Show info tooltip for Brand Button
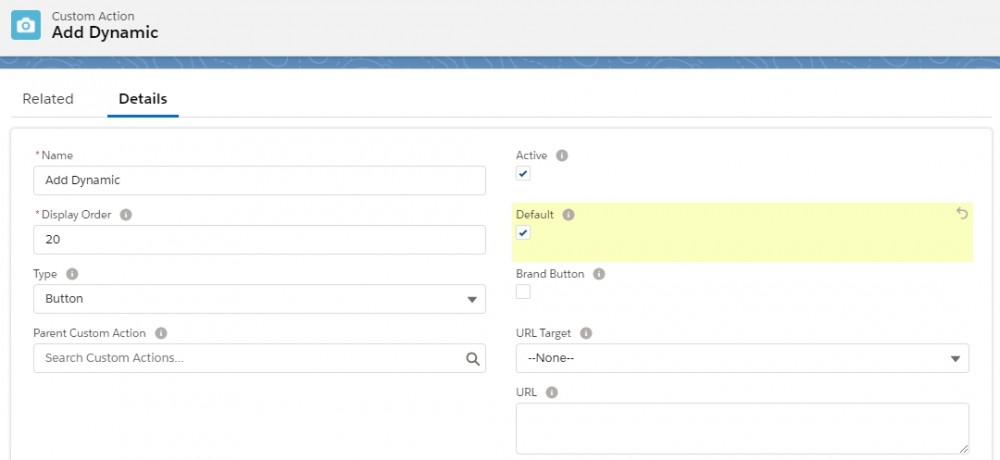 [598, 274]
